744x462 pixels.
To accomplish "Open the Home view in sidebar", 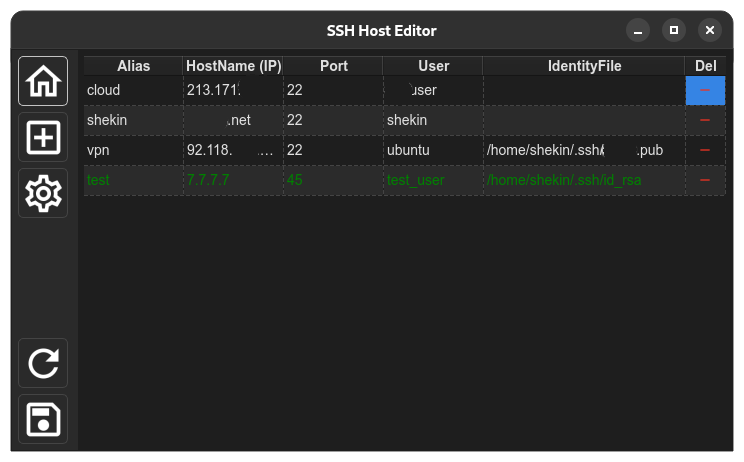I will tap(43, 81).
